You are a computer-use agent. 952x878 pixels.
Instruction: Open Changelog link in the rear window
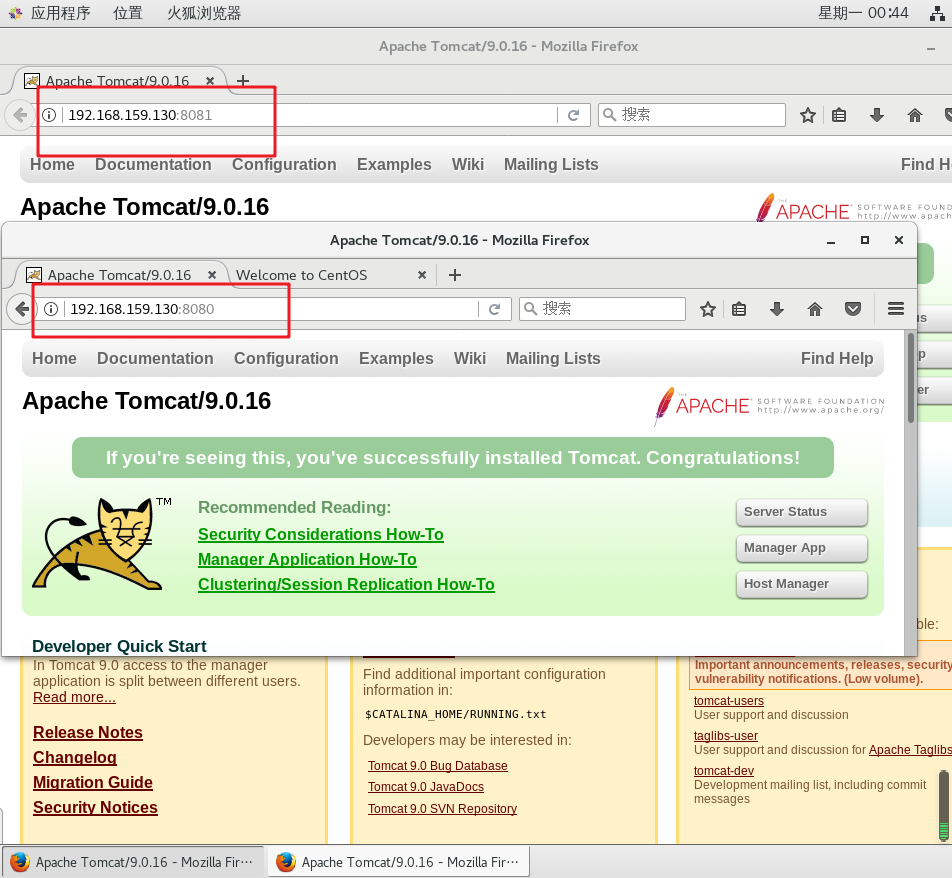pyautogui.click(x=75, y=757)
